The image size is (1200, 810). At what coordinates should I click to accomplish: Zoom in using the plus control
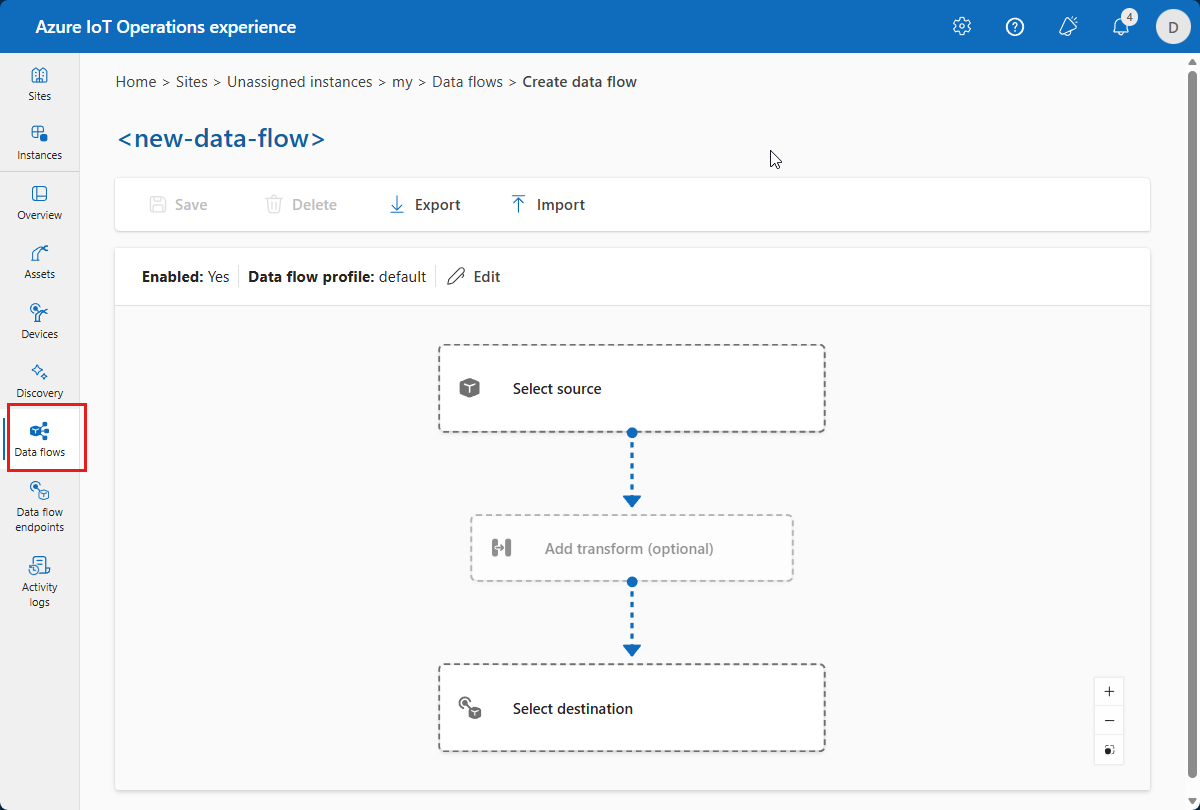point(1108,691)
